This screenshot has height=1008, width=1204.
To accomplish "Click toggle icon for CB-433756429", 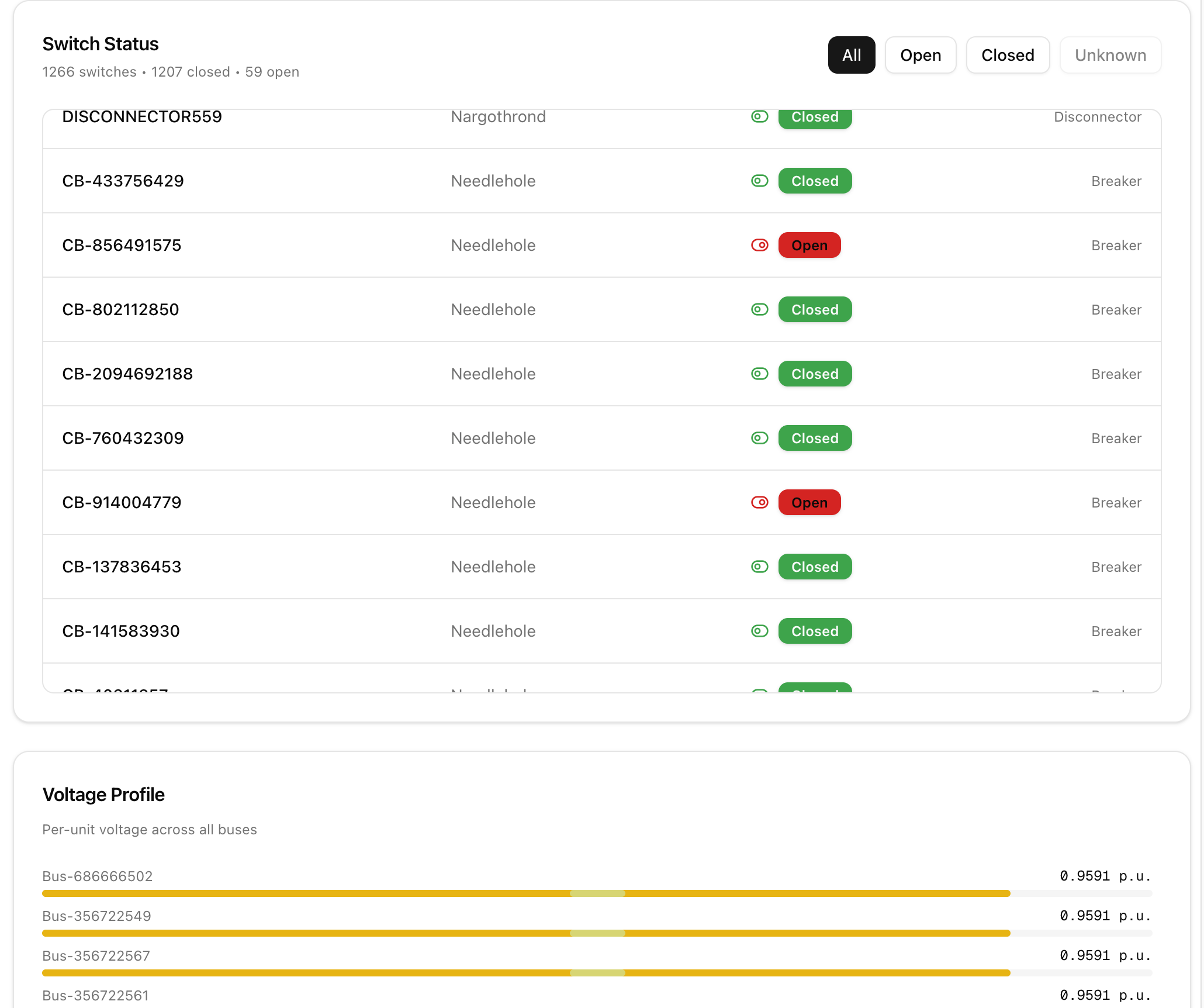I will point(759,181).
